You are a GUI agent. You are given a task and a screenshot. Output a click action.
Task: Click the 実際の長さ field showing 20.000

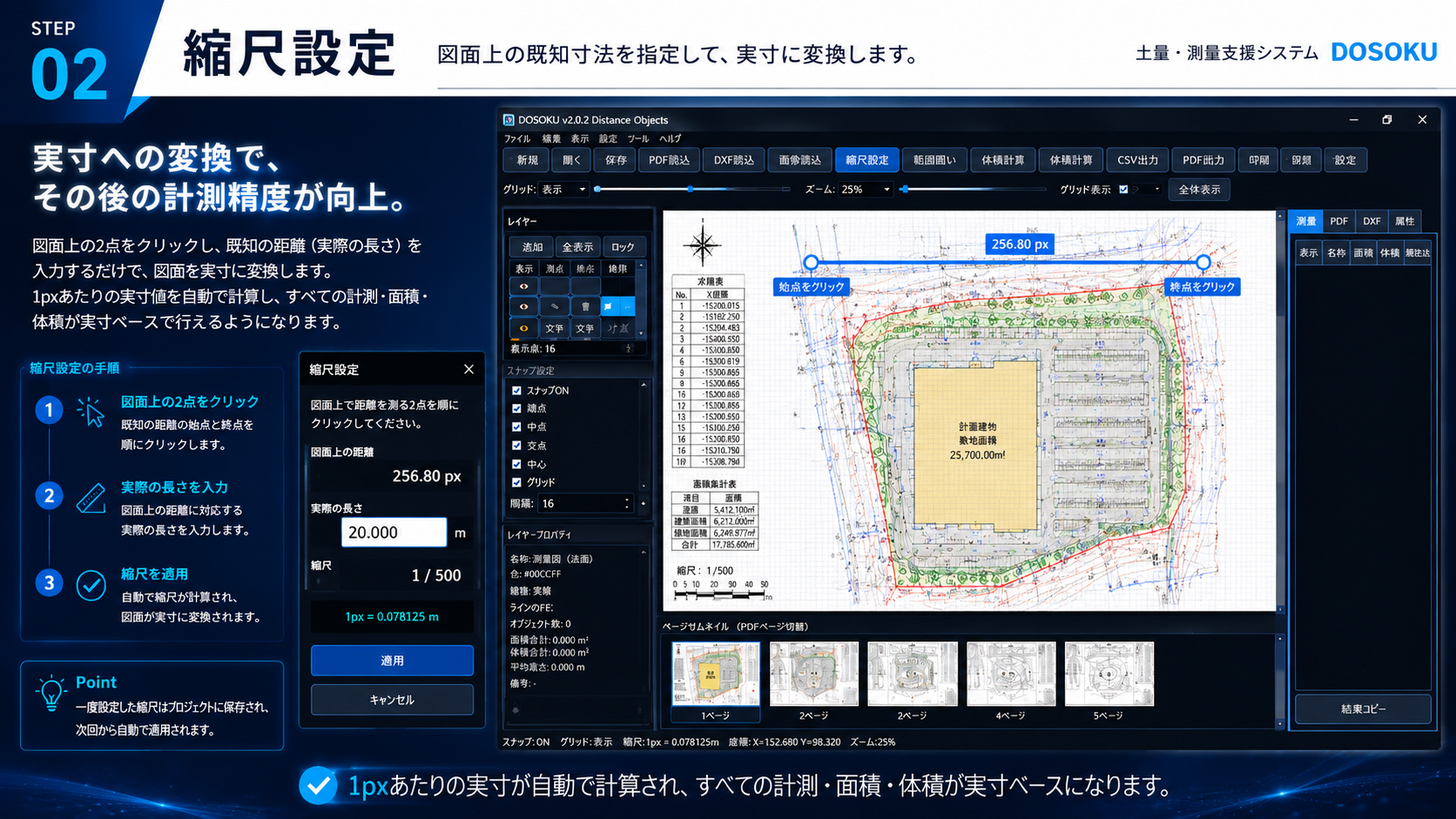(x=394, y=532)
